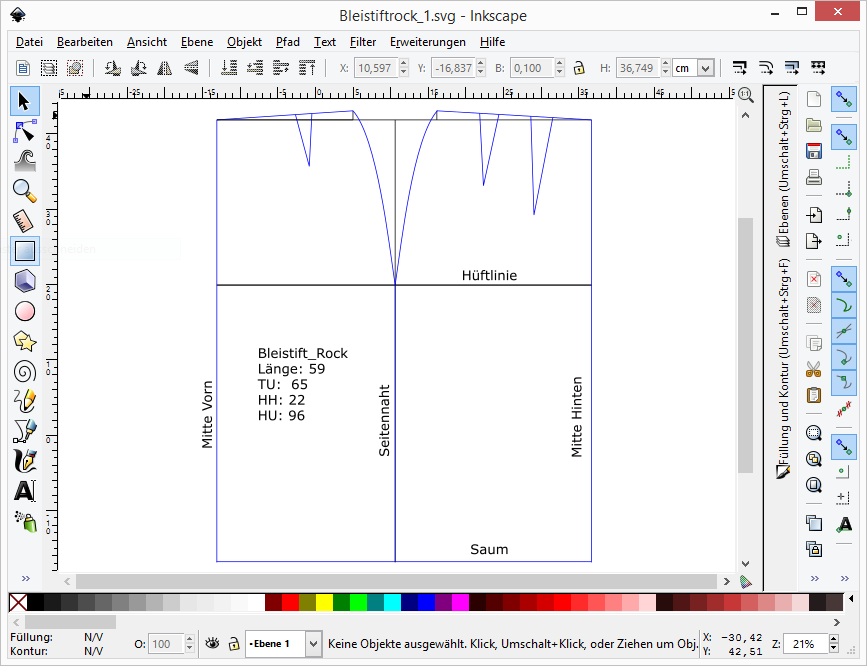Toggle width-height ratio lock

click(x=578, y=68)
